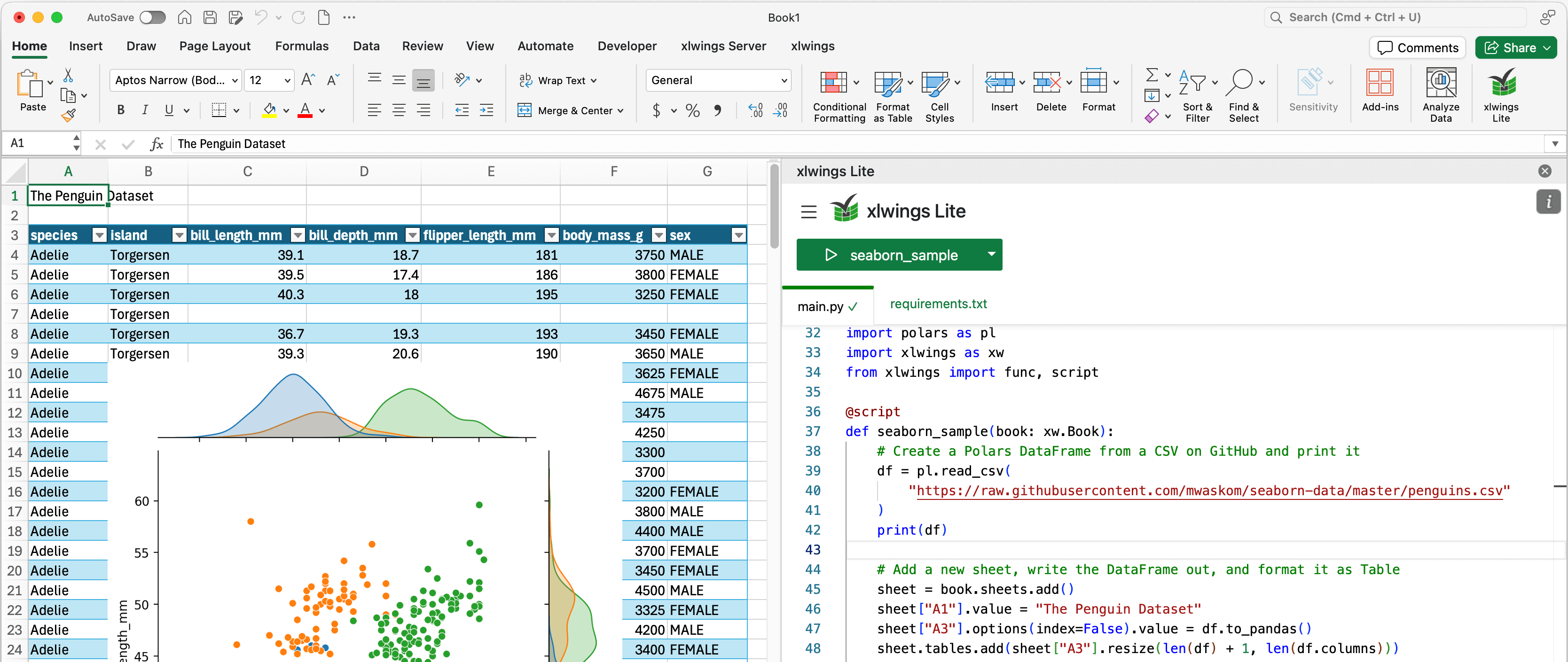The width and height of the screenshot is (1568, 662).
Task: Apply the red font color swatch
Action: click(x=305, y=111)
